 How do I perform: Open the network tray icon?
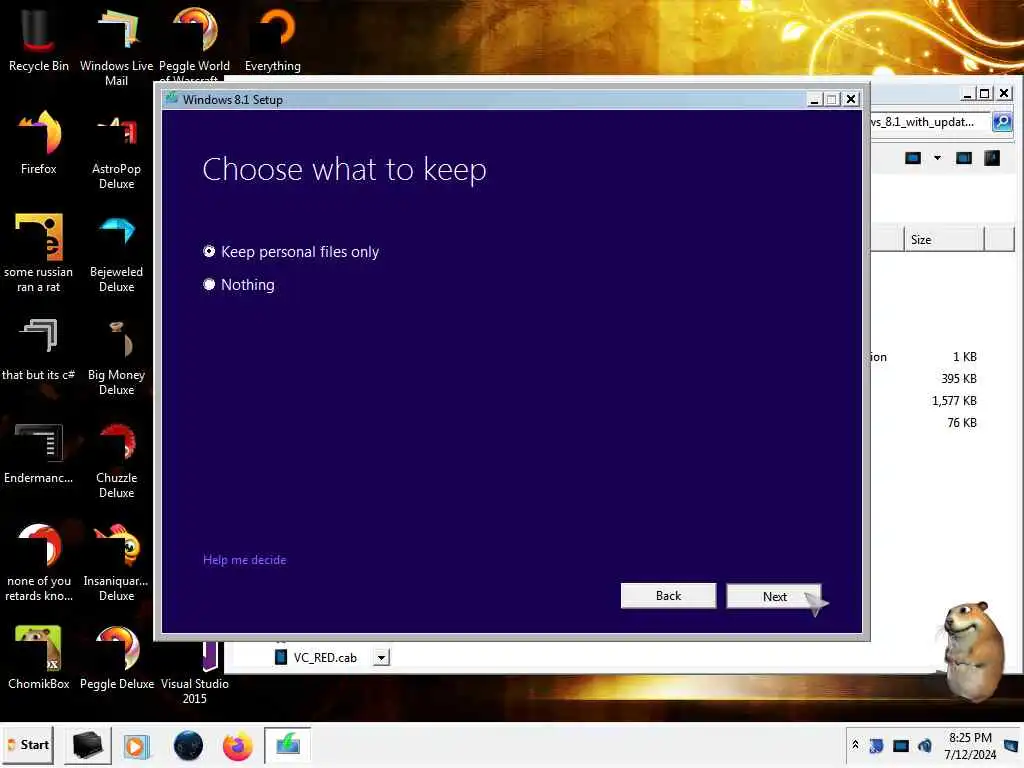(x=900, y=745)
